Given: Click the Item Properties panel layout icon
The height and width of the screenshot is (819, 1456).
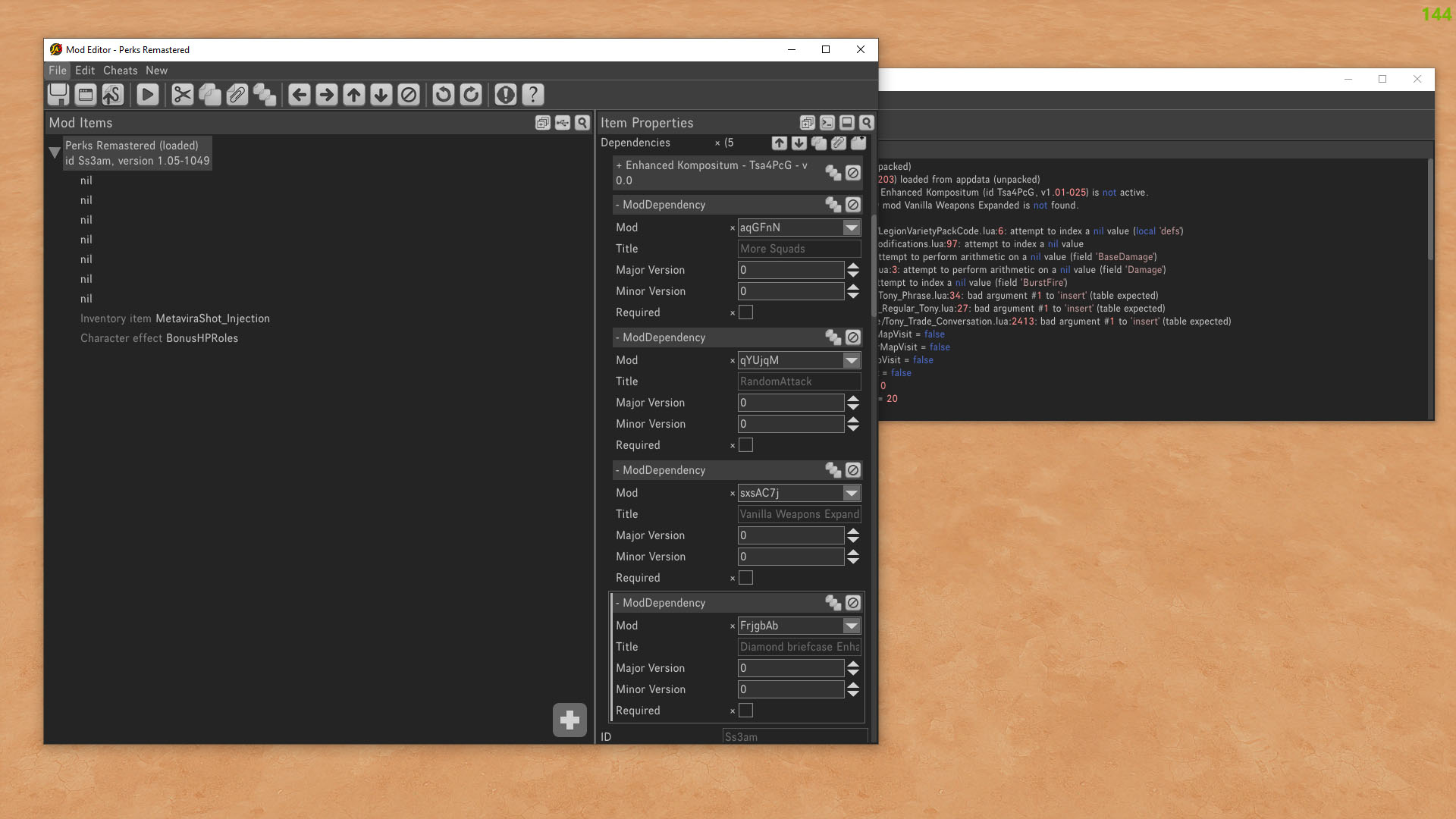Looking at the screenshot, I should pos(847,123).
